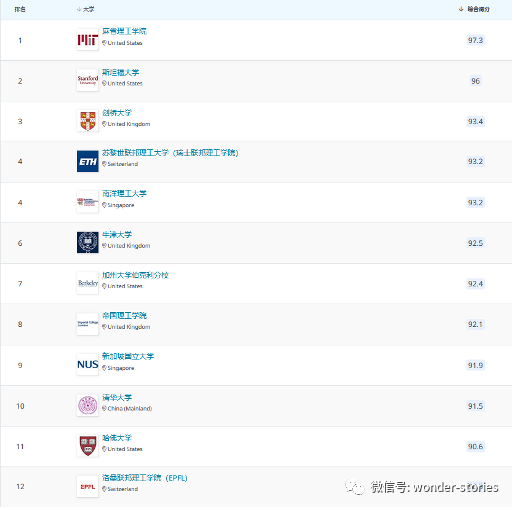
Task: Select the Oxford dark blue crest
Action: [87, 242]
